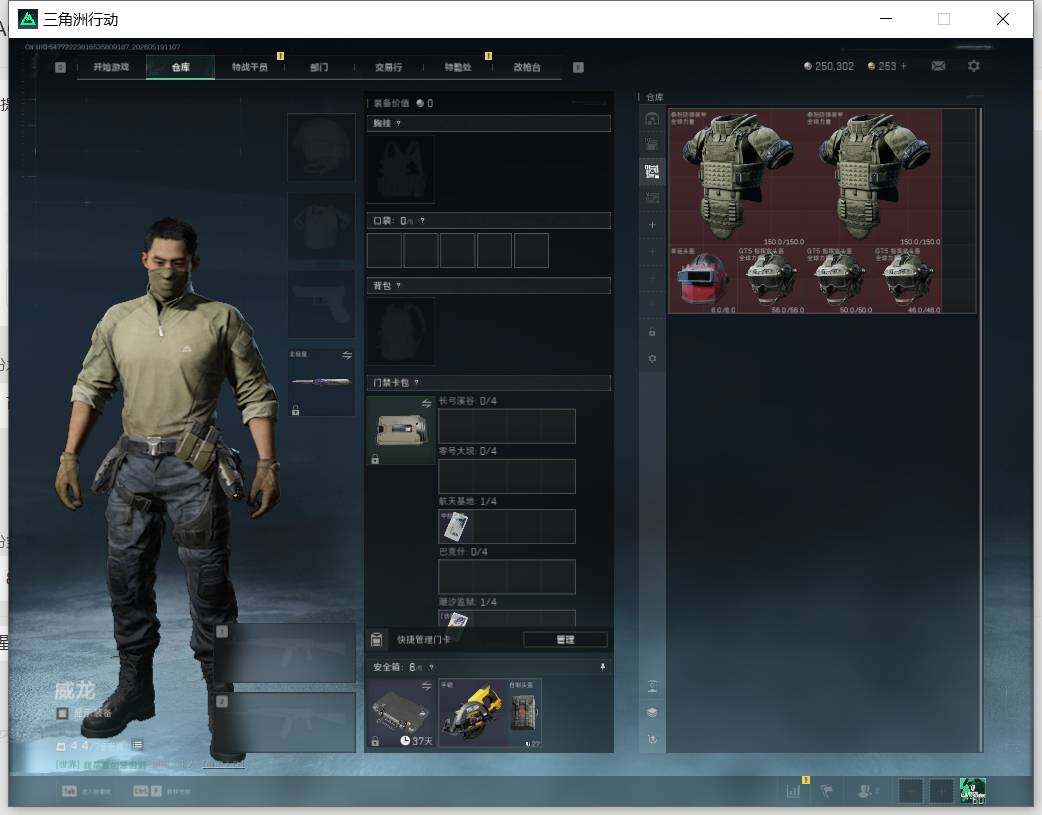
Task: Open the fourth warehouse sidebar category icon
Action: tap(652, 198)
